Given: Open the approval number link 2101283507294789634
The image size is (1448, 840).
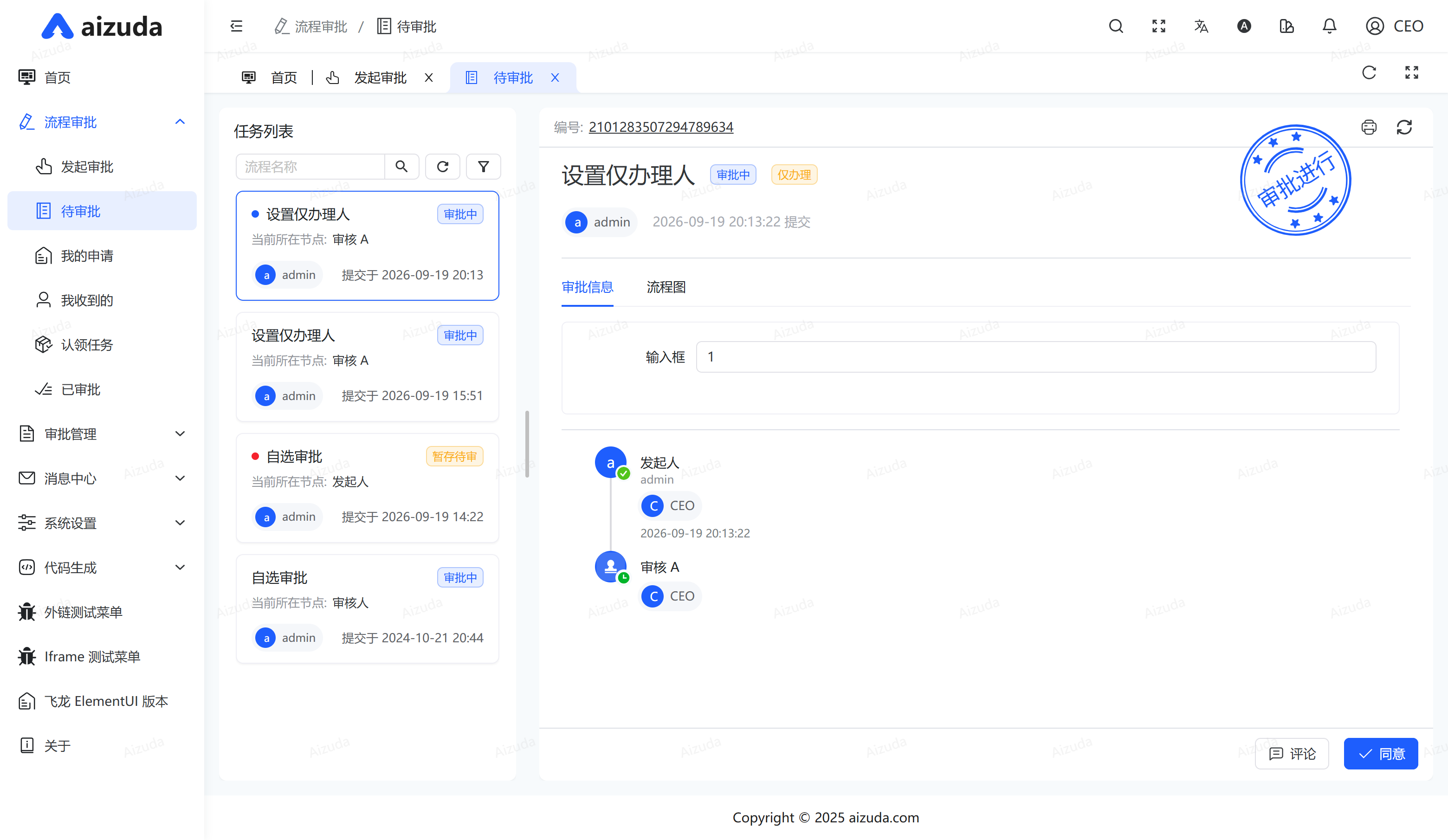Looking at the screenshot, I should 661,126.
